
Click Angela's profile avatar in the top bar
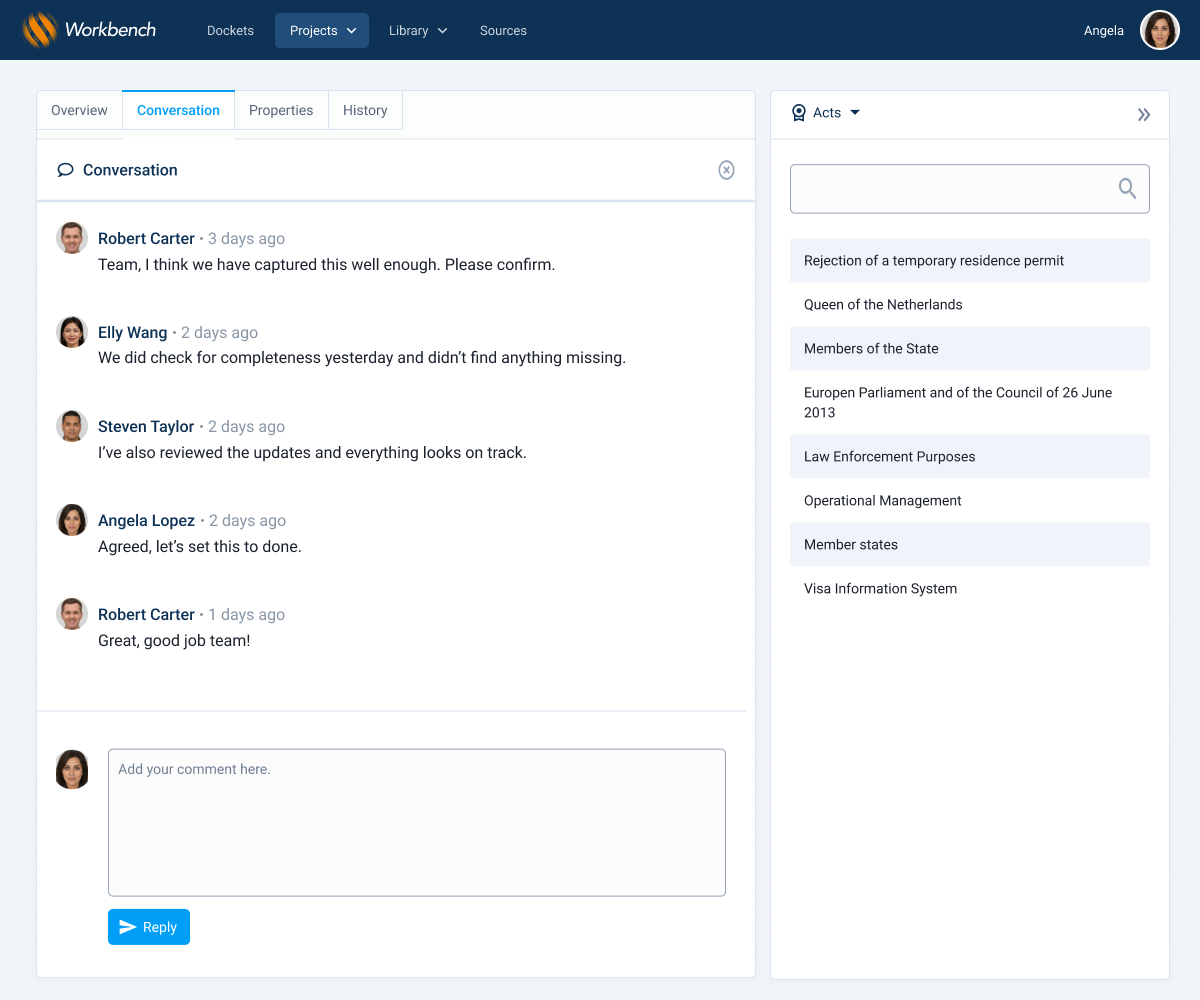point(1159,30)
